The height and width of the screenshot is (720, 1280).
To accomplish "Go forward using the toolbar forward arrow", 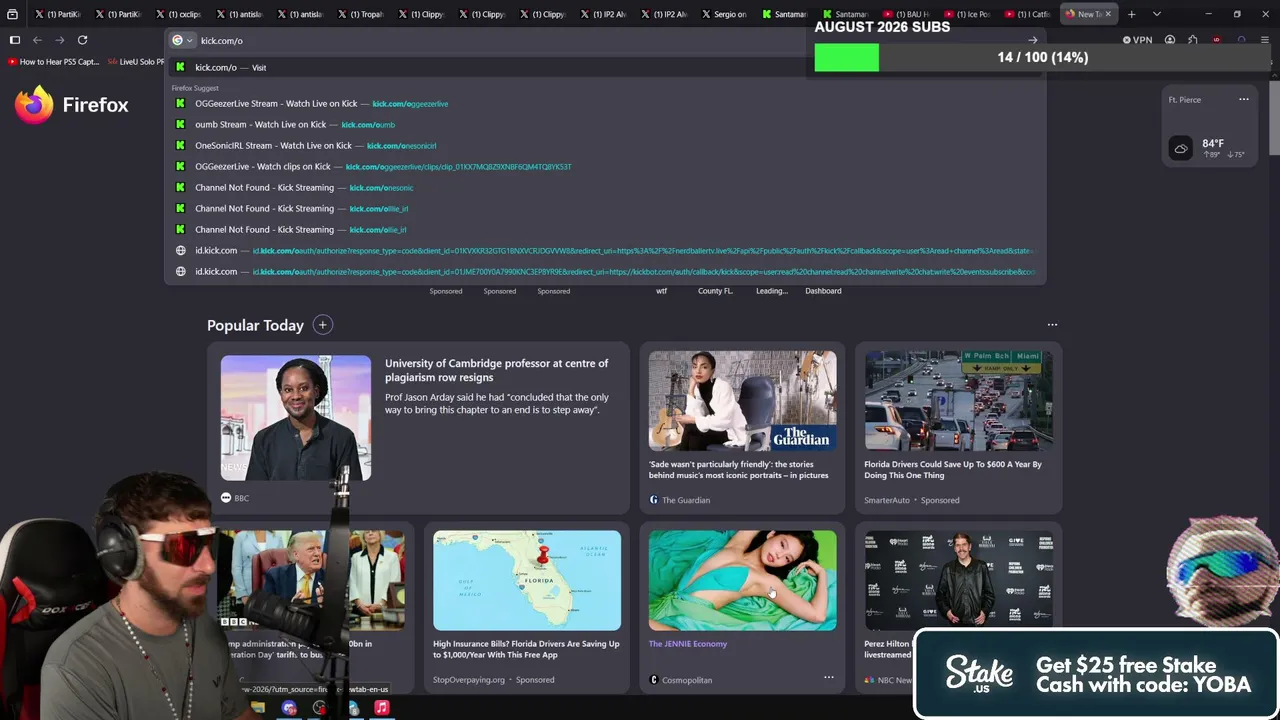I will [x=59, y=40].
